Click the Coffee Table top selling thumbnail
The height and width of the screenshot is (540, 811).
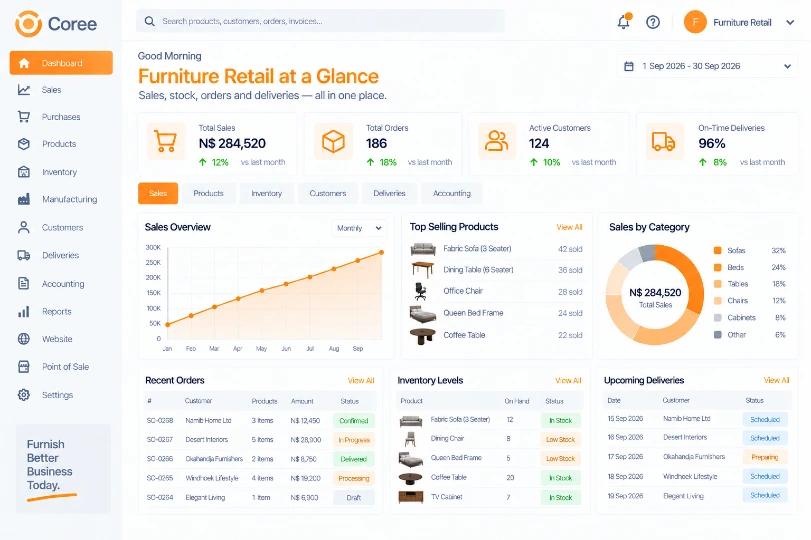423,336
